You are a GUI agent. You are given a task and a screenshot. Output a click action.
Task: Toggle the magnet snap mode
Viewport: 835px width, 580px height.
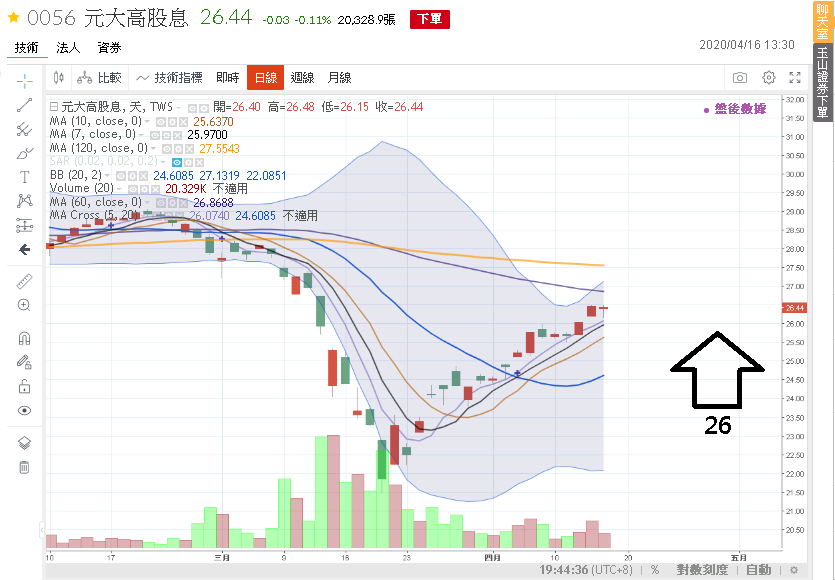24,338
